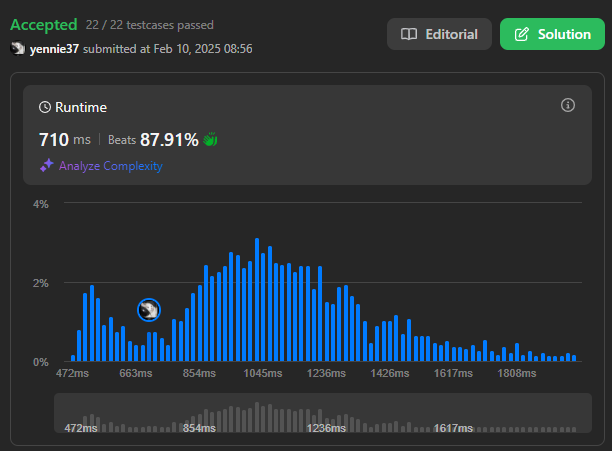Click the clock icon next to Runtime
This screenshot has width=612, height=451.
point(45,107)
